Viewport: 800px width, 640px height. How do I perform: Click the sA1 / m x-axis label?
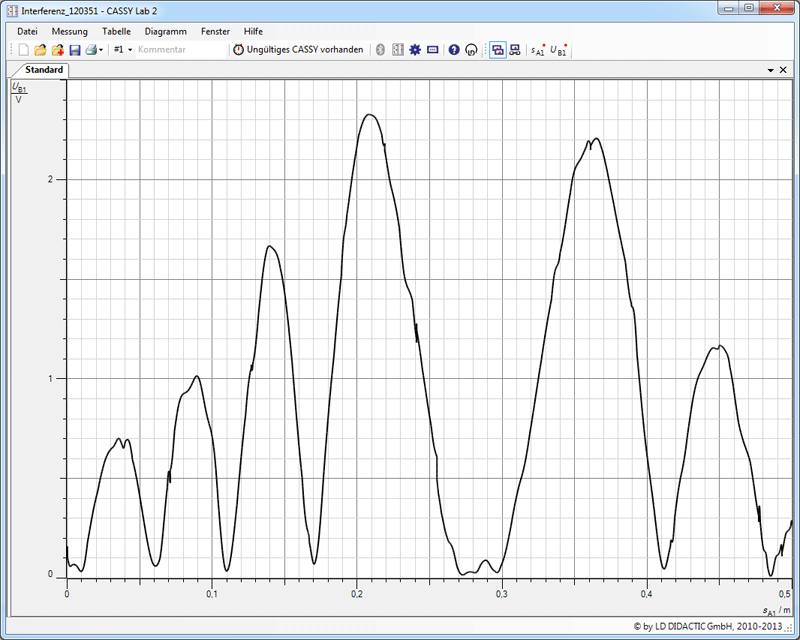pyautogui.click(x=774, y=610)
